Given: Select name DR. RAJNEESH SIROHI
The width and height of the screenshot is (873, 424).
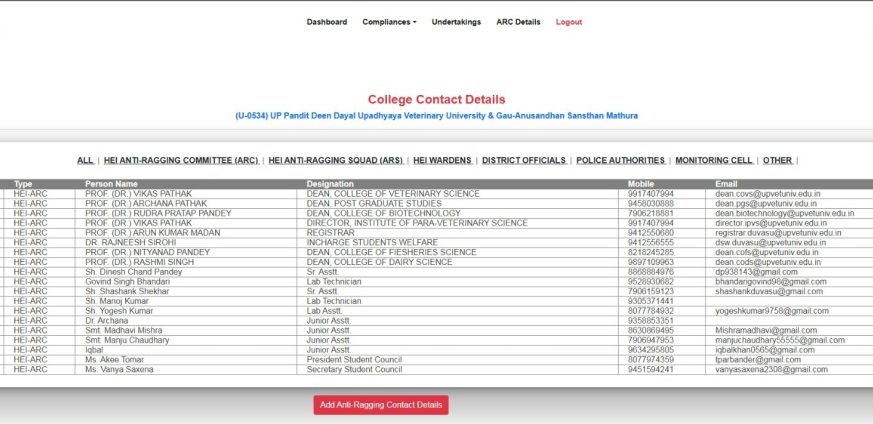Looking at the screenshot, I should tap(129, 243).
